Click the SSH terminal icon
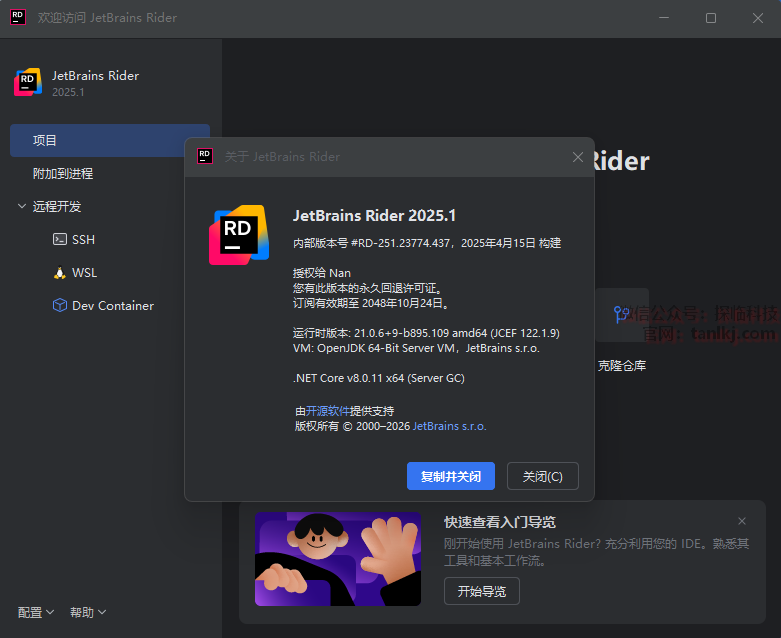Image resolution: width=781 pixels, height=638 pixels. coord(60,240)
